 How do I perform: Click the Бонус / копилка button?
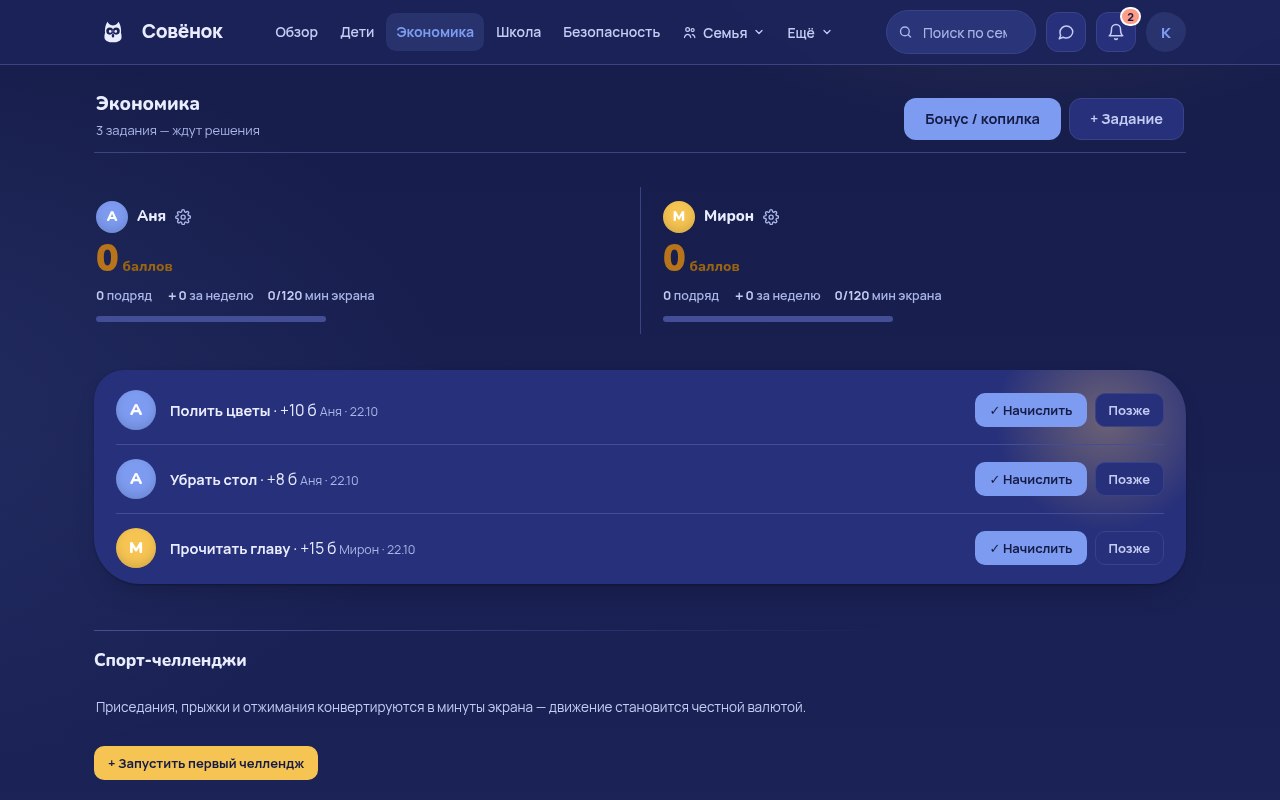coord(982,119)
